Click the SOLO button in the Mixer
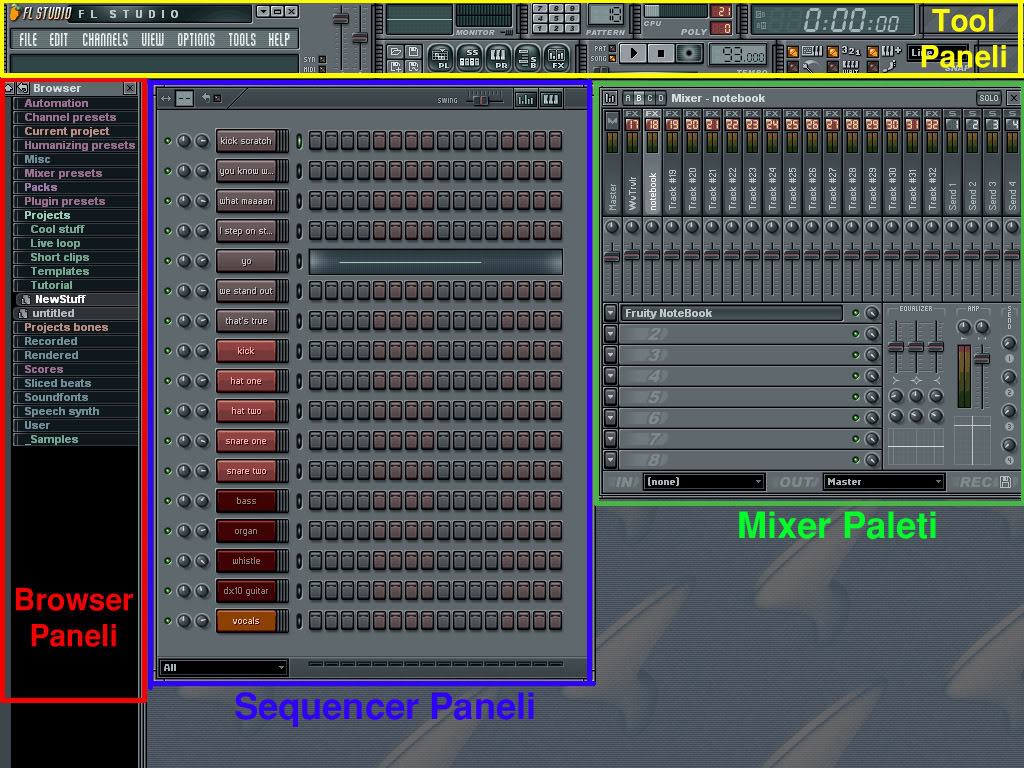The width and height of the screenshot is (1024, 768). pyautogui.click(x=989, y=98)
